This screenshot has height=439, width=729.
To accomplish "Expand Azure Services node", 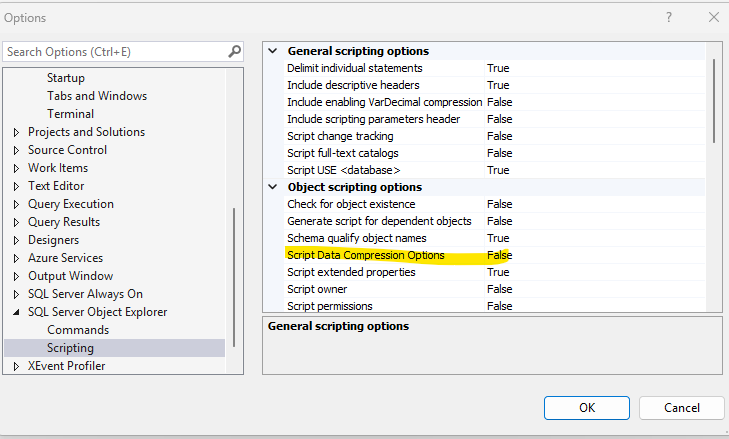I will click(x=16, y=259).
